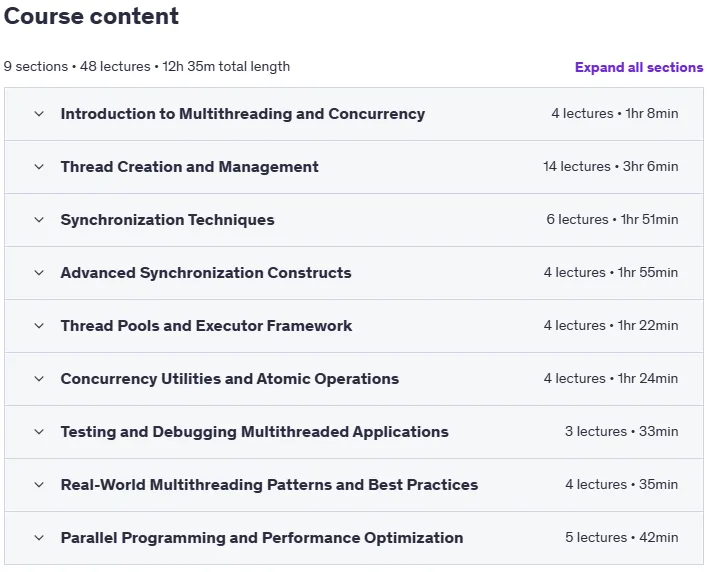Expand Introduction to Multithreading and Concurrency chevron
709x572 pixels.
coord(39,114)
